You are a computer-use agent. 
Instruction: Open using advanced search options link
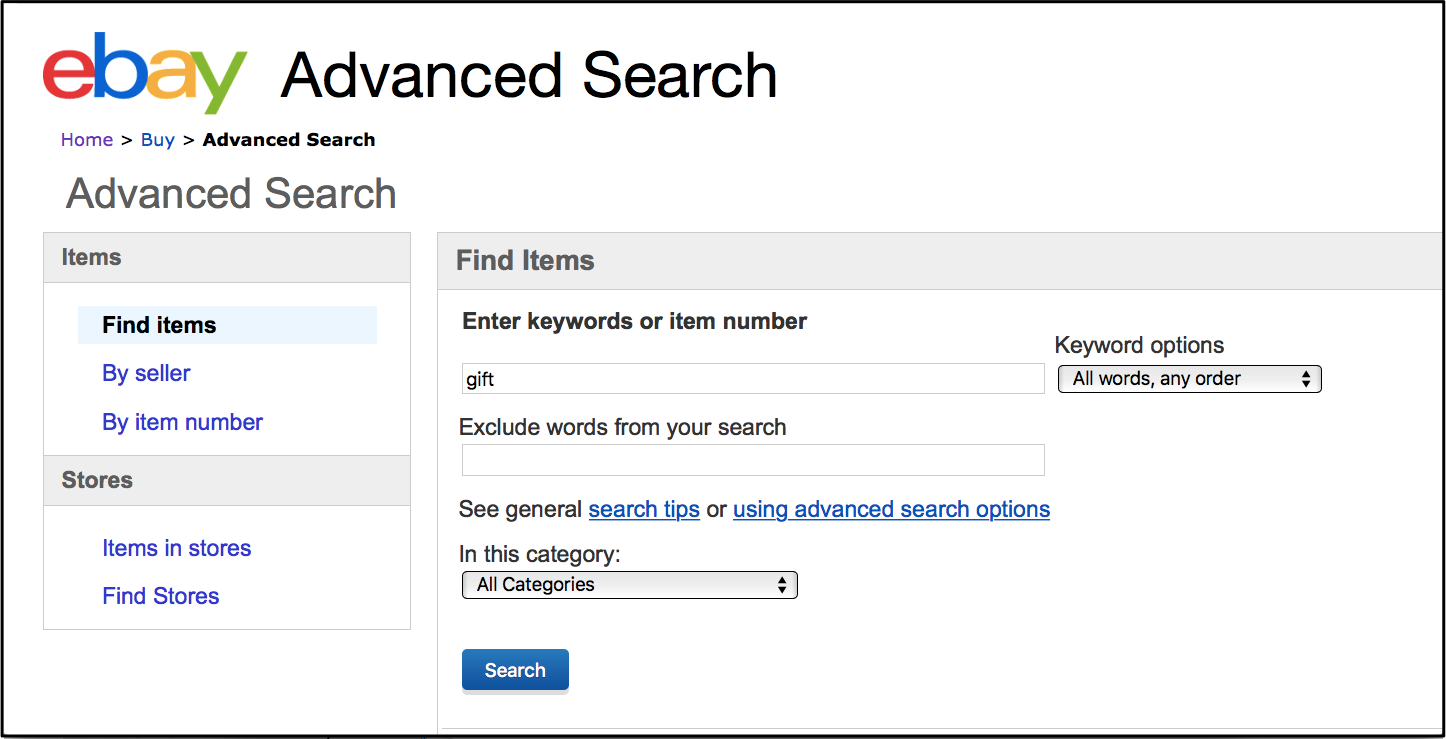[891, 509]
